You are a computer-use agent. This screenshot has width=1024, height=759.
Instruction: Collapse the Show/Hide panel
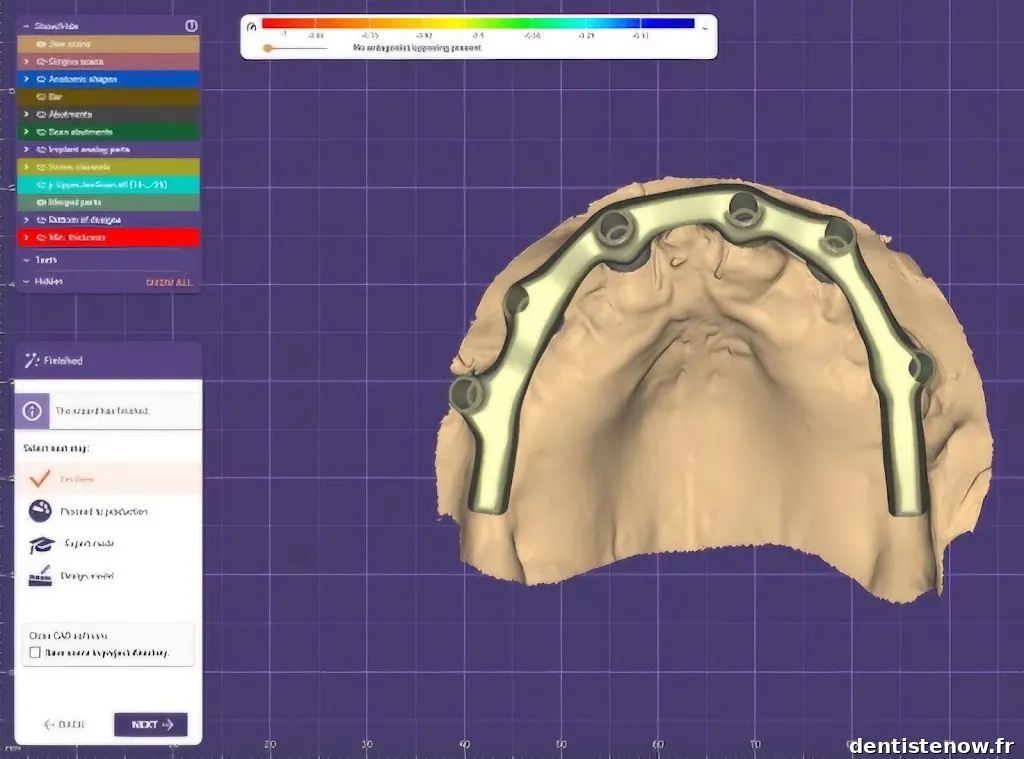26,26
